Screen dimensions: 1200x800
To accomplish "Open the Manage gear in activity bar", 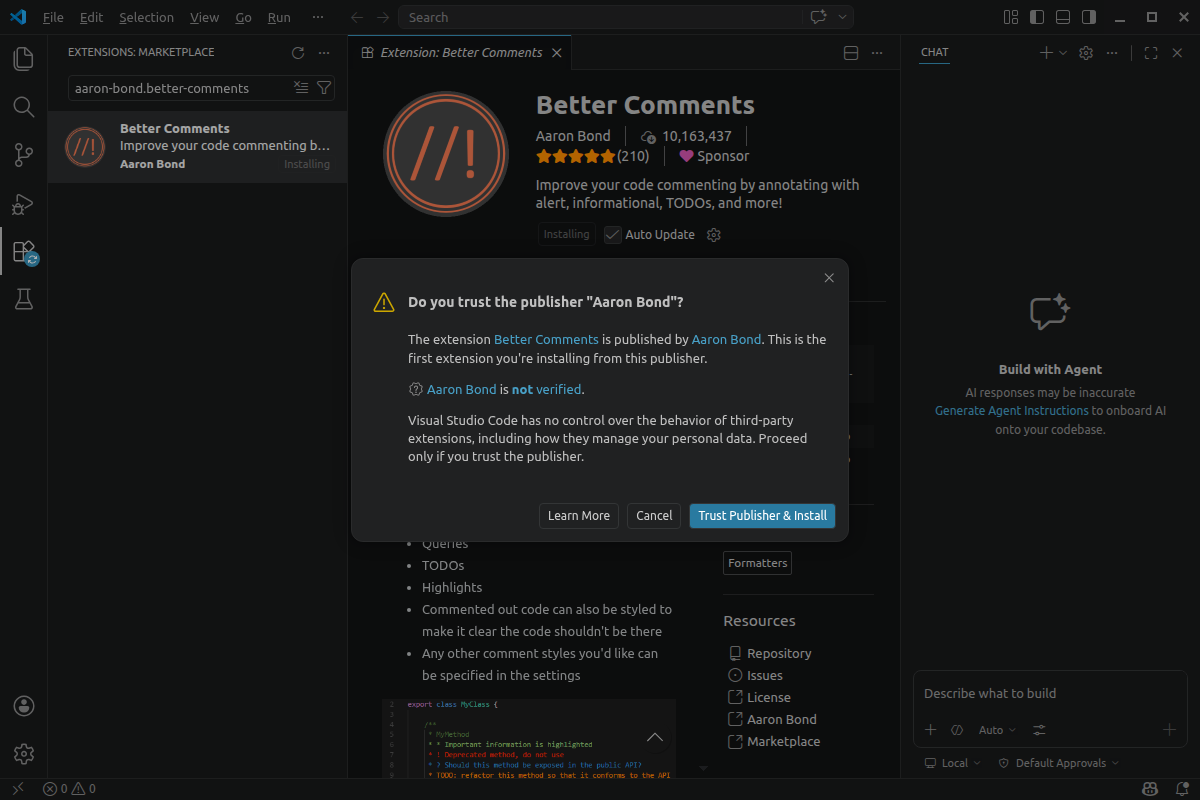I will click(24, 754).
